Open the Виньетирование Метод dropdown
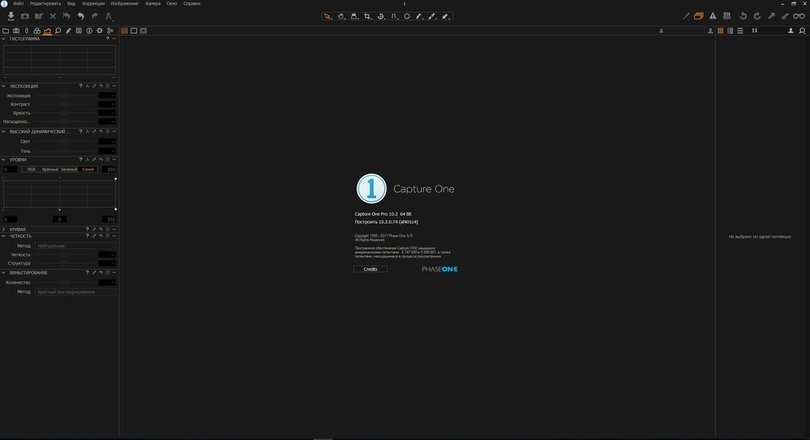This screenshot has height=440, width=810. coord(75,292)
